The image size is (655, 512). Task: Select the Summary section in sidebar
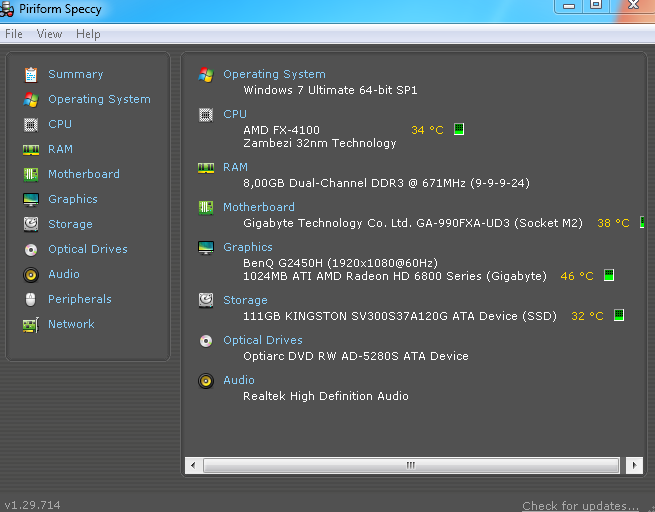click(x=76, y=74)
